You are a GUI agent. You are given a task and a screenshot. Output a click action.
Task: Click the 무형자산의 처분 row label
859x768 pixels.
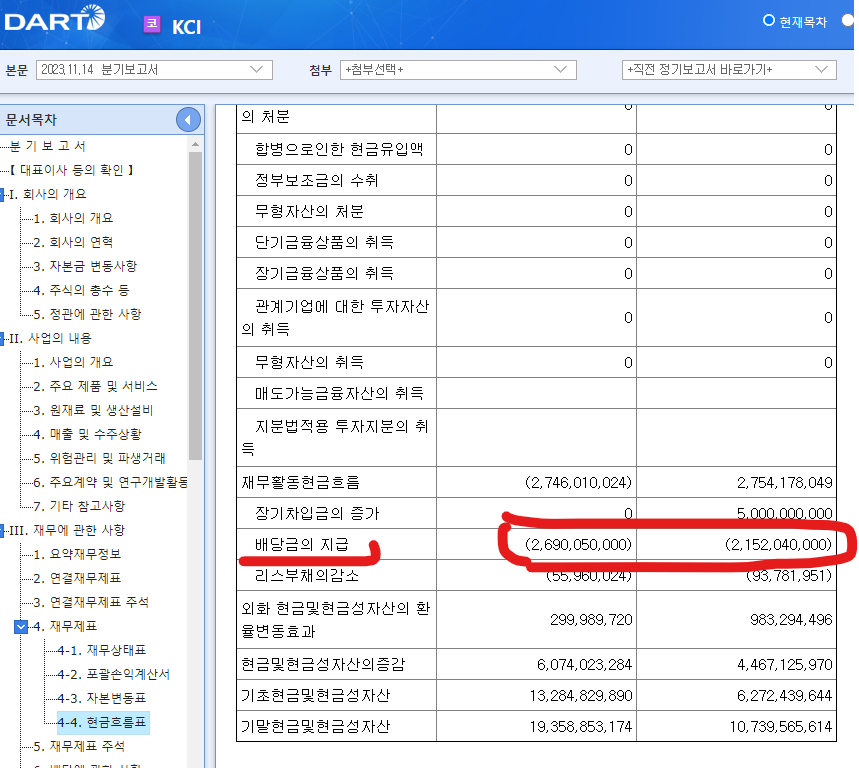310,211
